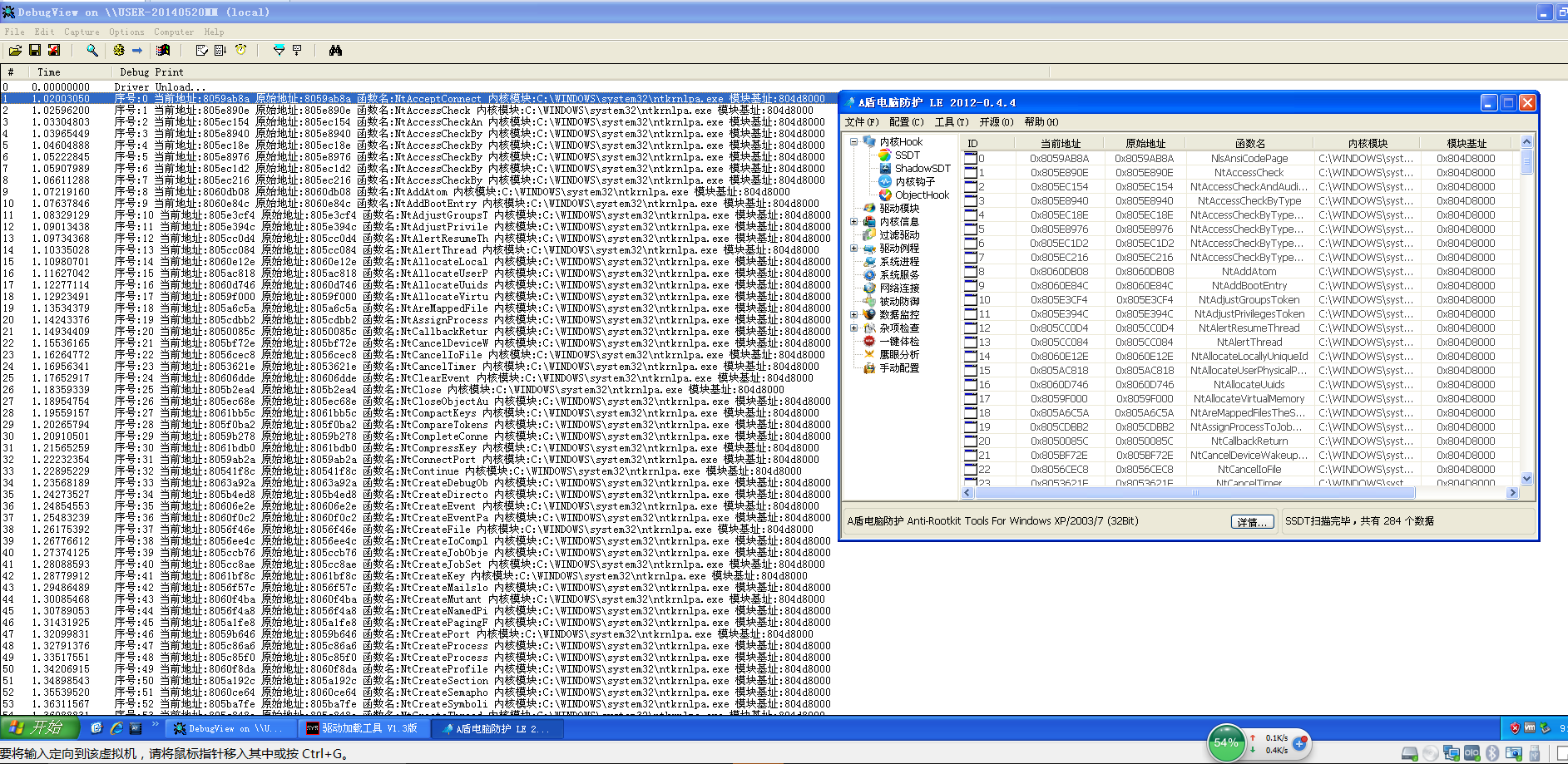Open 过滤驱动 in the sidebar tree
The image size is (1568, 764).
point(899,235)
